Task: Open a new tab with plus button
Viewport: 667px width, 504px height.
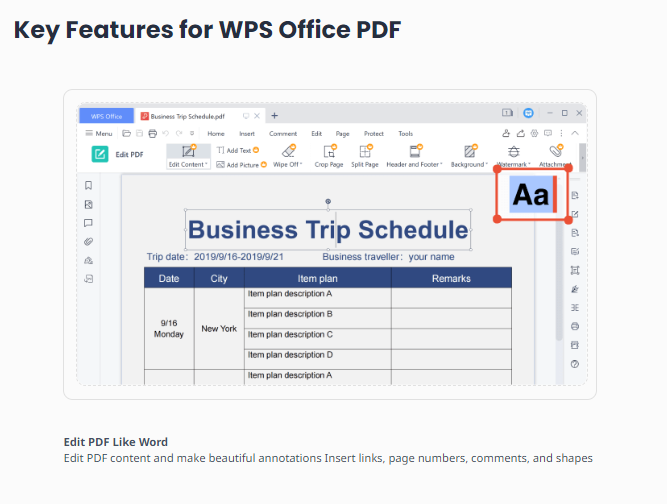Action: [x=275, y=115]
